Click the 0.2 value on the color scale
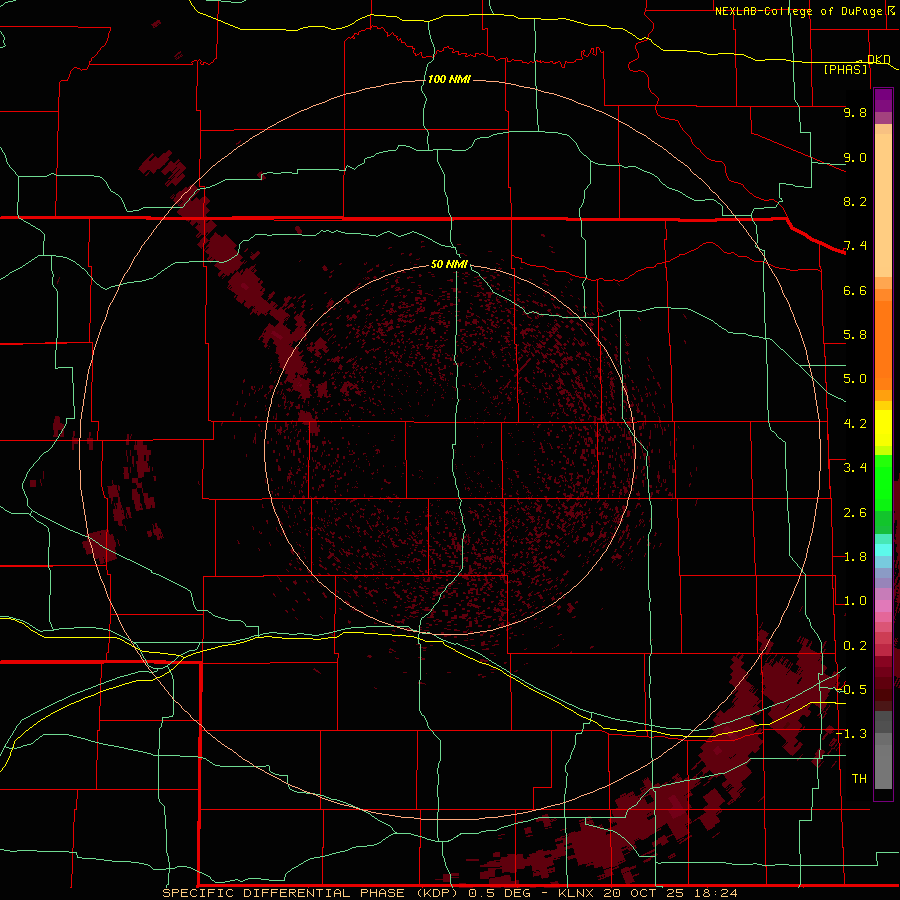The width and height of the screenshot is (900, 900). coord(855,646)
